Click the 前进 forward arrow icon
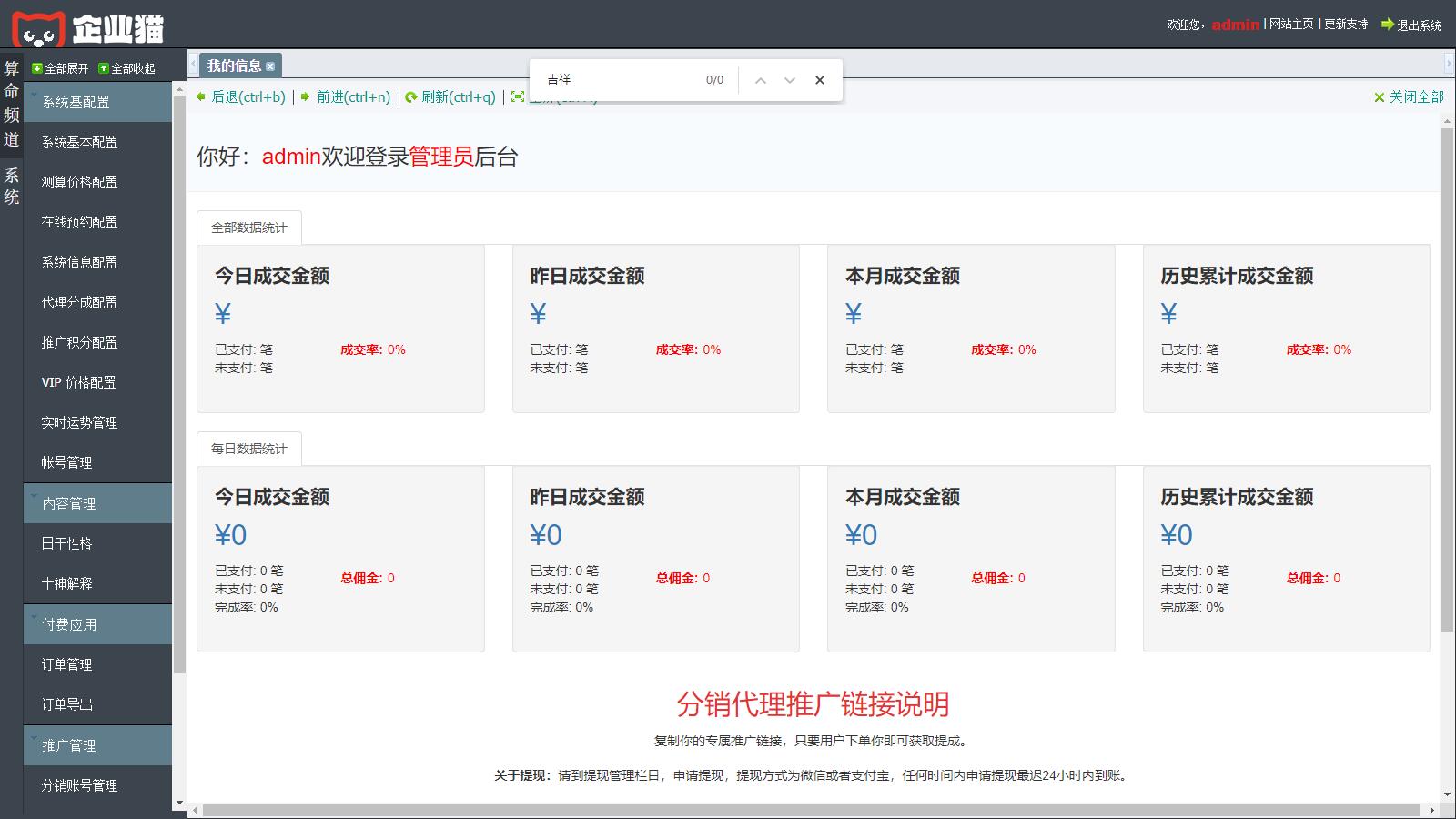 [306, 96]
